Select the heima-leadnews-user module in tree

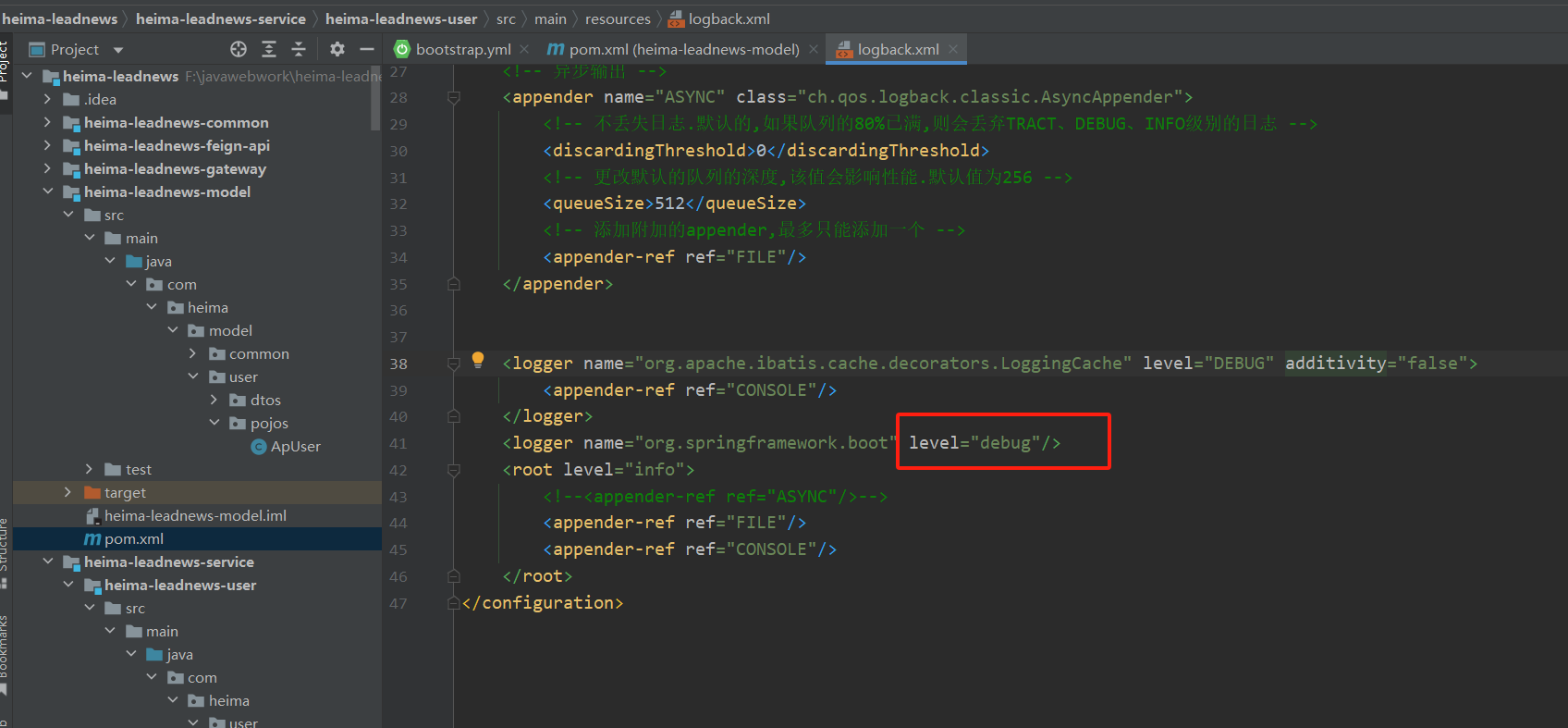(180, 585)
